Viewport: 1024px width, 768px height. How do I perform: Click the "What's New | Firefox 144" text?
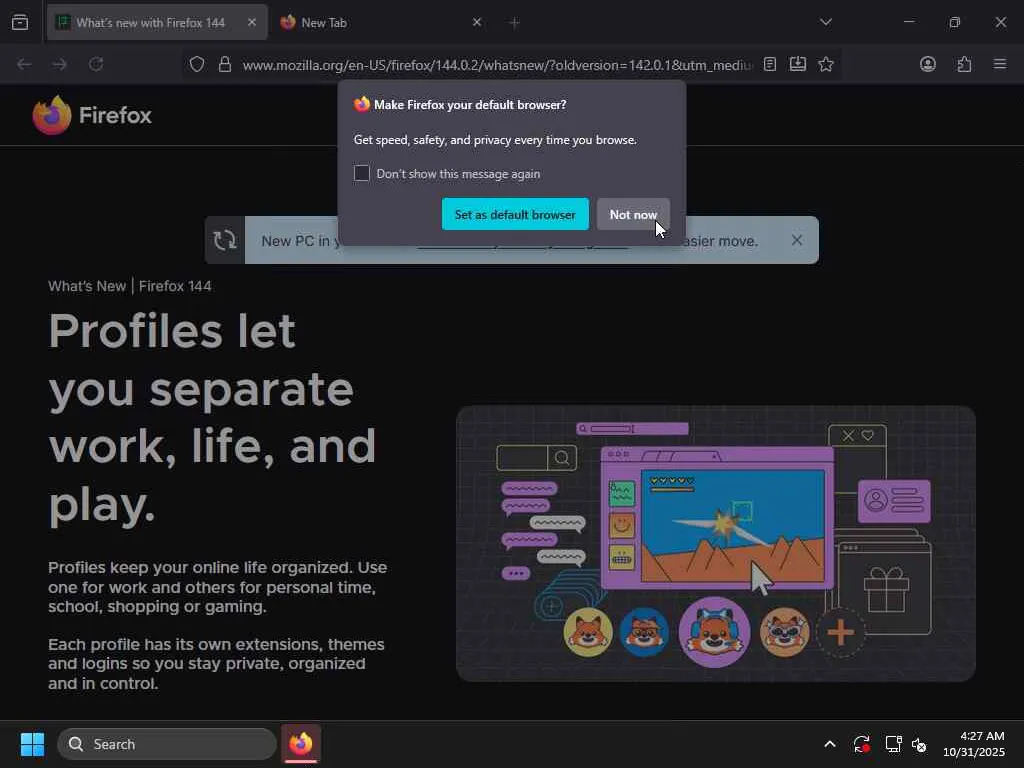tap(129, 286)
